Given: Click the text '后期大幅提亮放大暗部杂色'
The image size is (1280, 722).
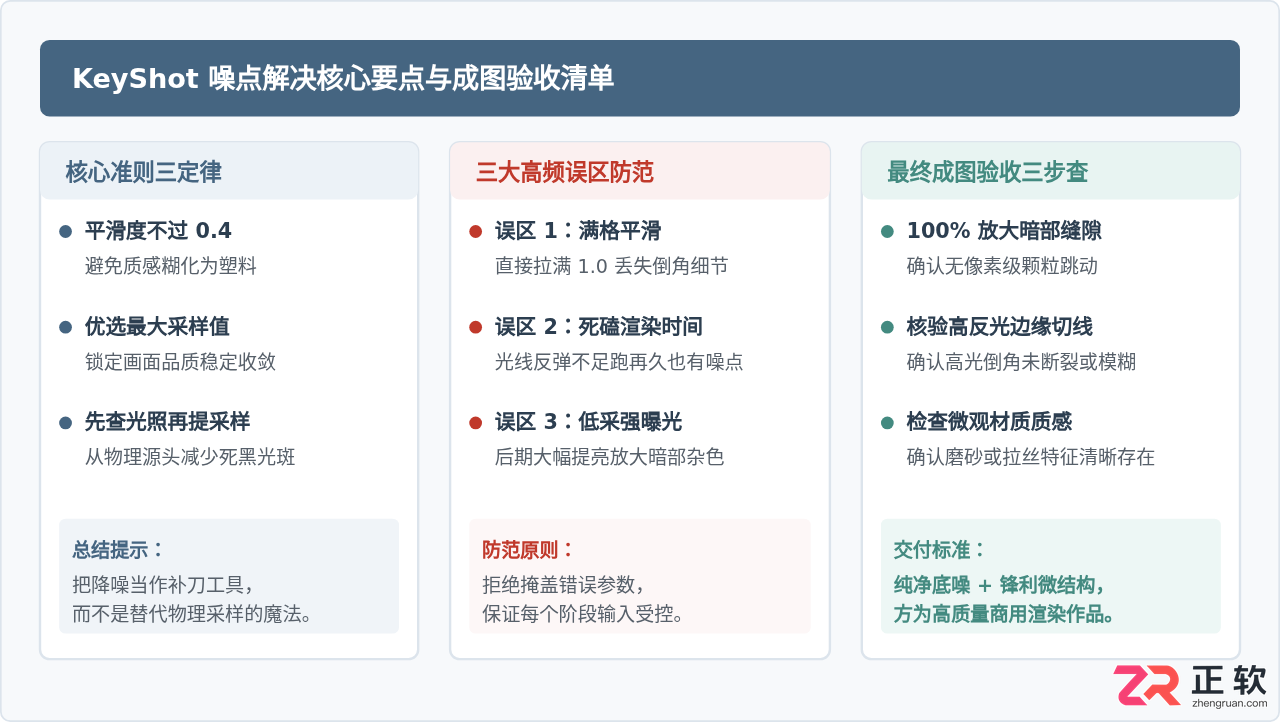Looking at the screenshot, I should pyautogui.click(x=609, y=456).
